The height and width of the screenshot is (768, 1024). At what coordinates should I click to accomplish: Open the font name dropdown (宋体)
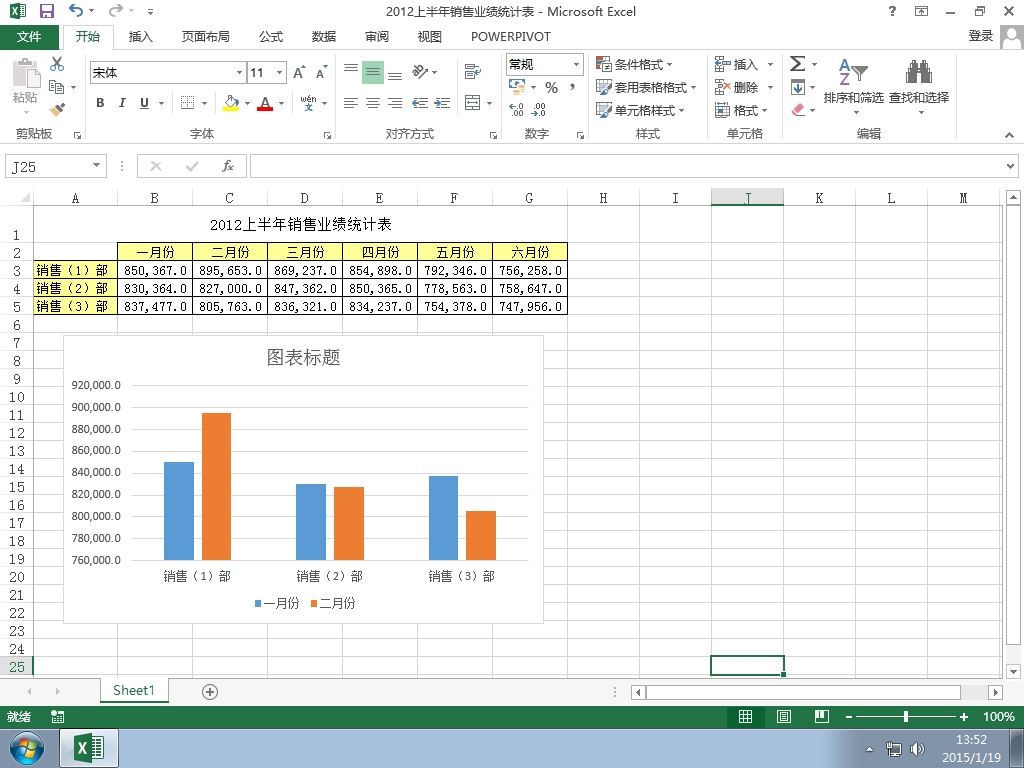(239, 72)
